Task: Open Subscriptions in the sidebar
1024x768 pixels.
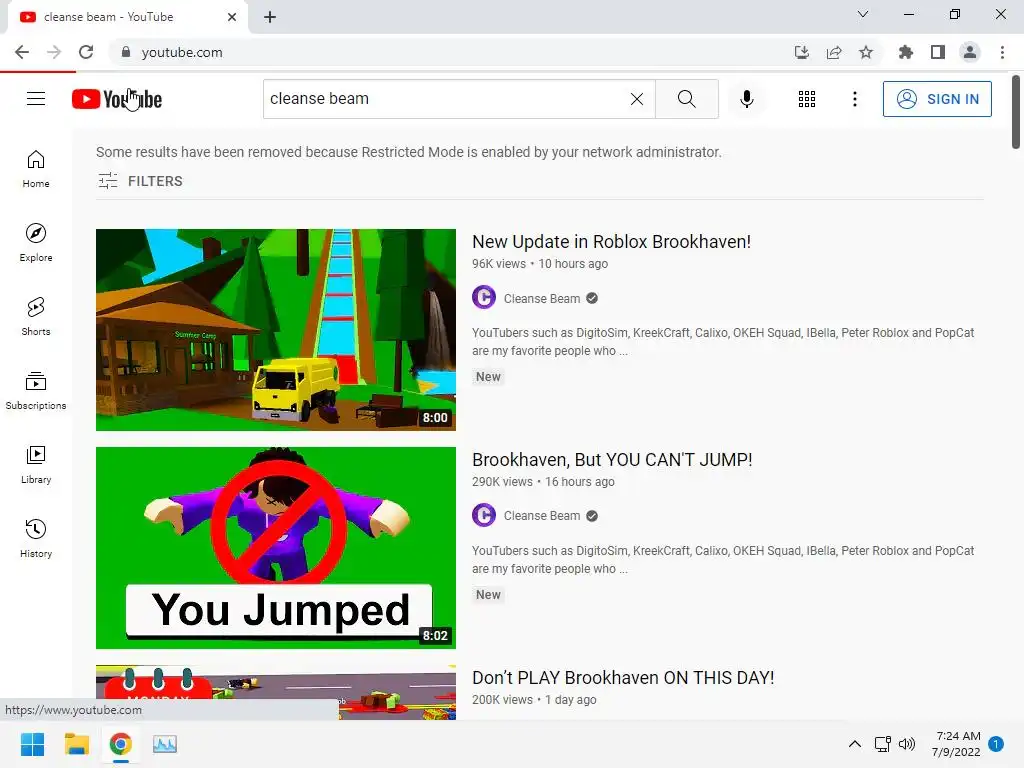Action: [36, 391]
